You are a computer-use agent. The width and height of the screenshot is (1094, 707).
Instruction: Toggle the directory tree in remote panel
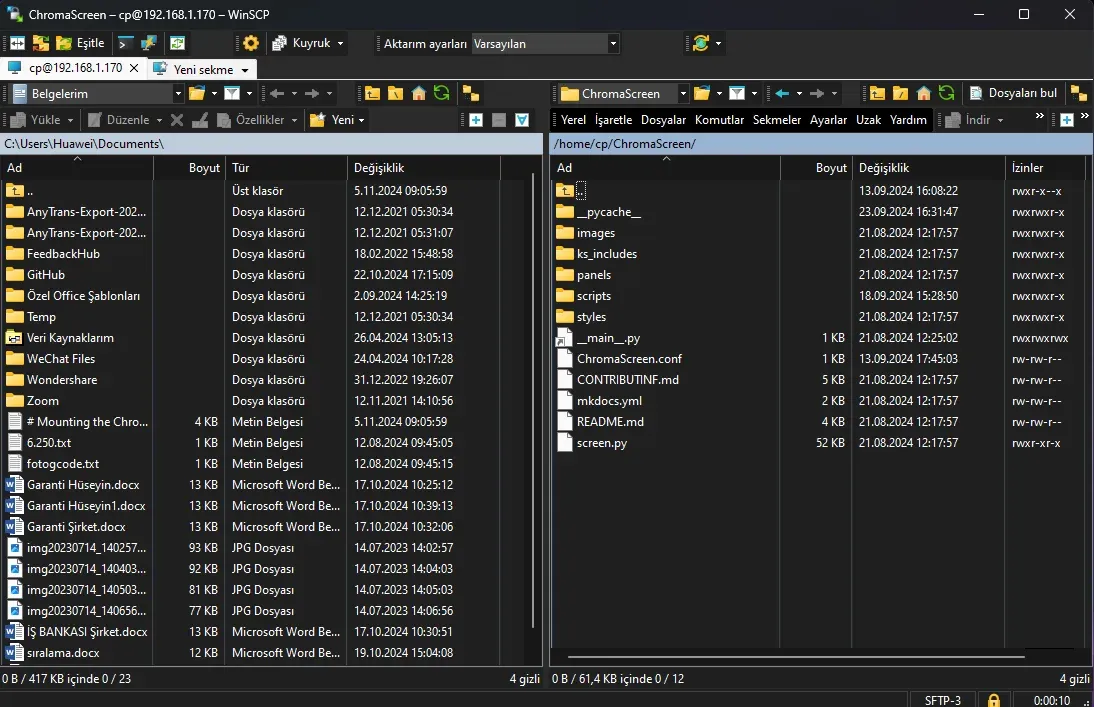(1079, 94)
